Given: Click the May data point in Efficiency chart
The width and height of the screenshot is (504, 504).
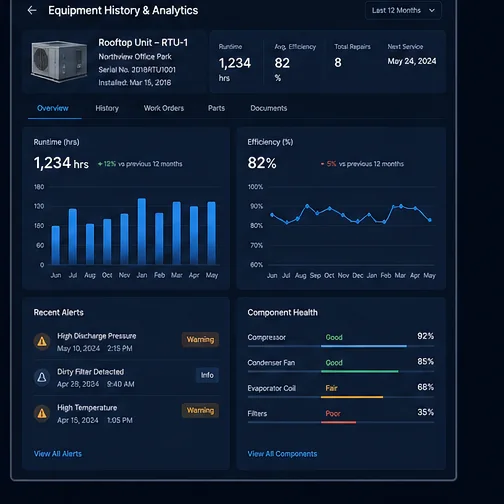Looking at the screenshot, I should [x=430, y=220].
